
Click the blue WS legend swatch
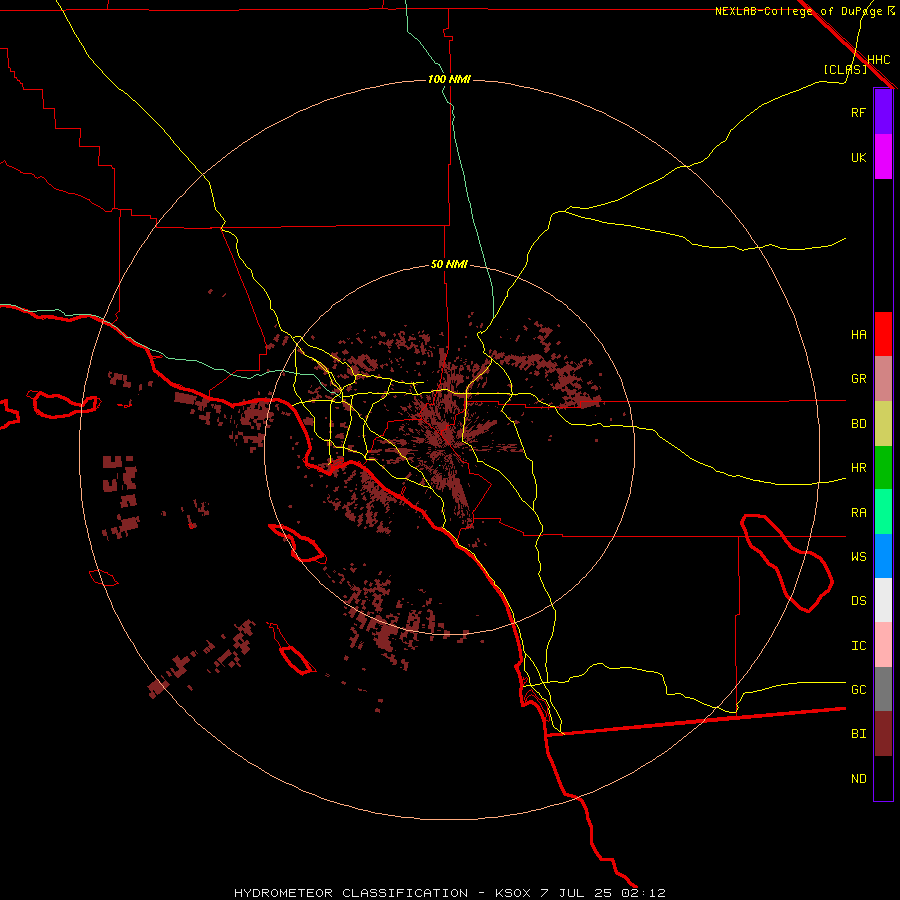883,556
